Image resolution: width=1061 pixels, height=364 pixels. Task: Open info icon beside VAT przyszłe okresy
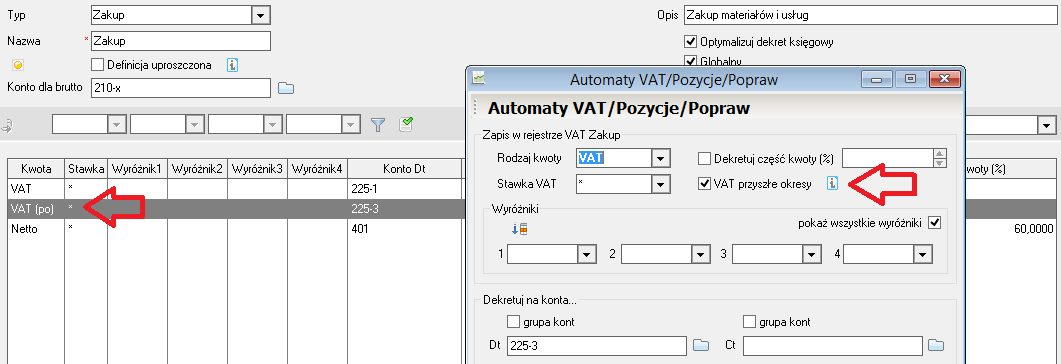coord(832,183)
